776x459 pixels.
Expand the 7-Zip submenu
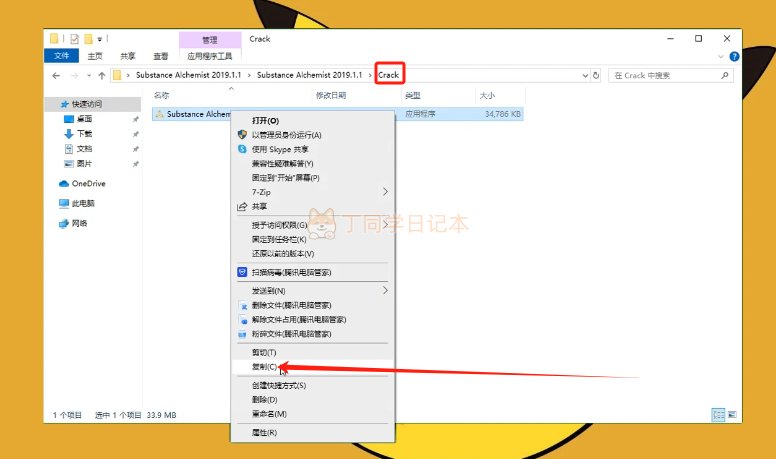pyautogui.click(x=313, y=192)
